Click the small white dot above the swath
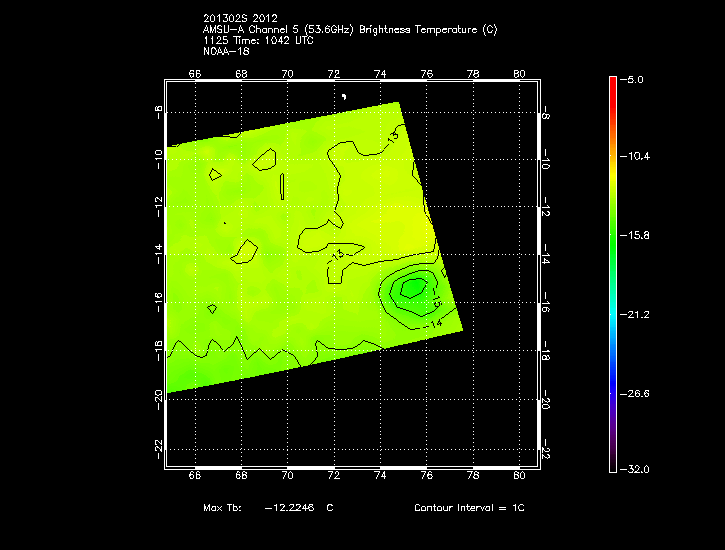725x550 pixels. 344,96
